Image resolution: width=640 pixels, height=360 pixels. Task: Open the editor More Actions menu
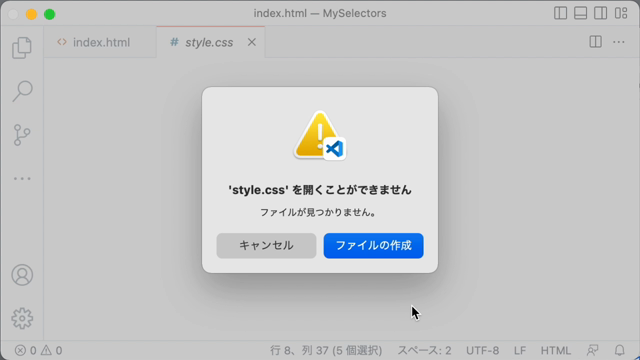tap(619, 42)
